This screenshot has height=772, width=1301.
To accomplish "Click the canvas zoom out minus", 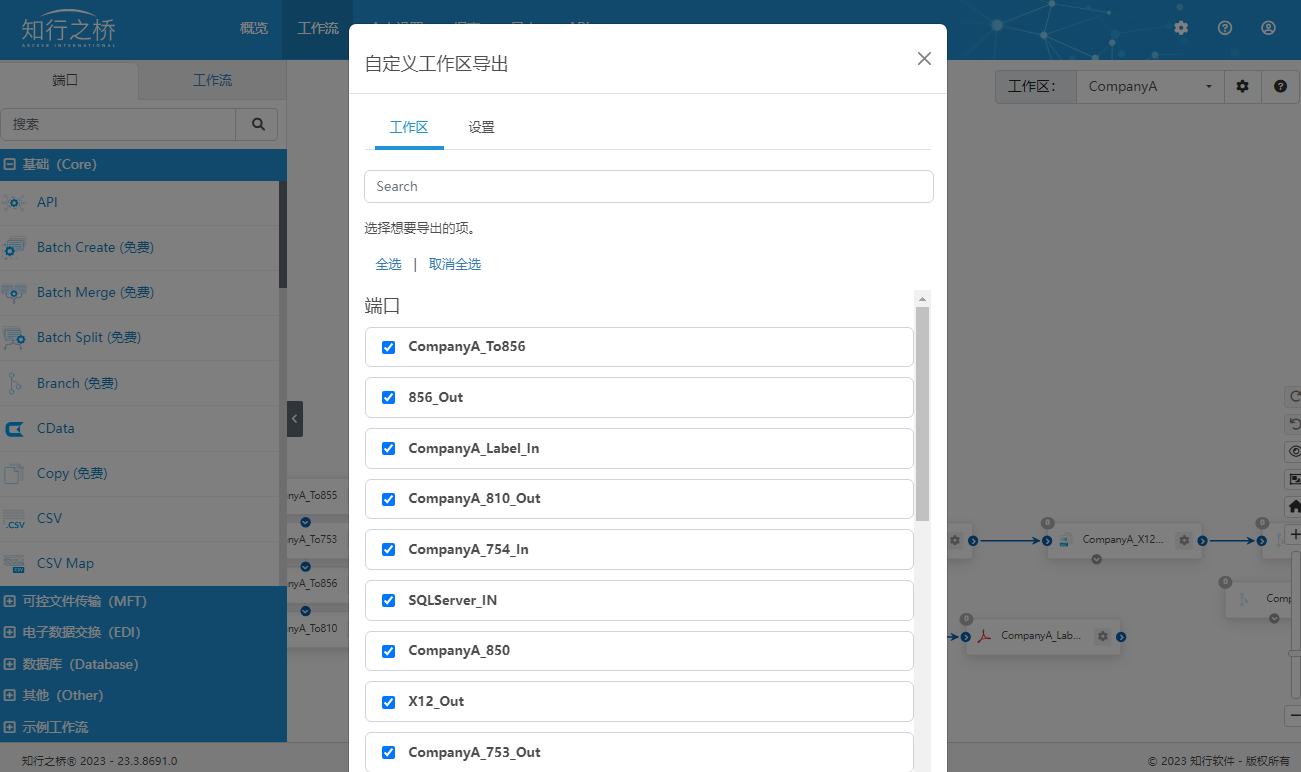I will tap(1294, 716).
